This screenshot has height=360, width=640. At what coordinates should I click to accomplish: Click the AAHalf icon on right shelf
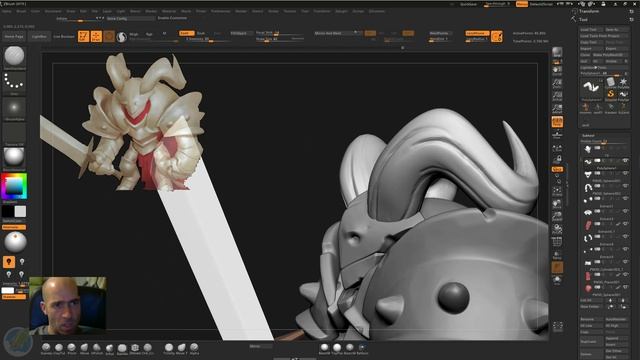point(557,109)
